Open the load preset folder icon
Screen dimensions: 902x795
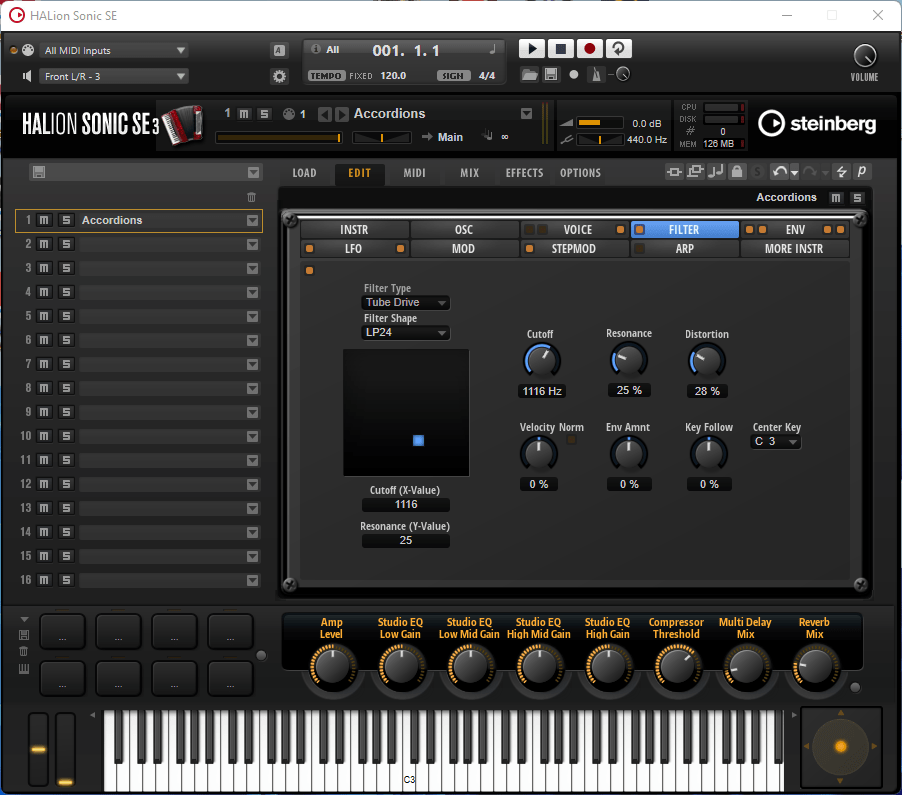tap(529, 73)
